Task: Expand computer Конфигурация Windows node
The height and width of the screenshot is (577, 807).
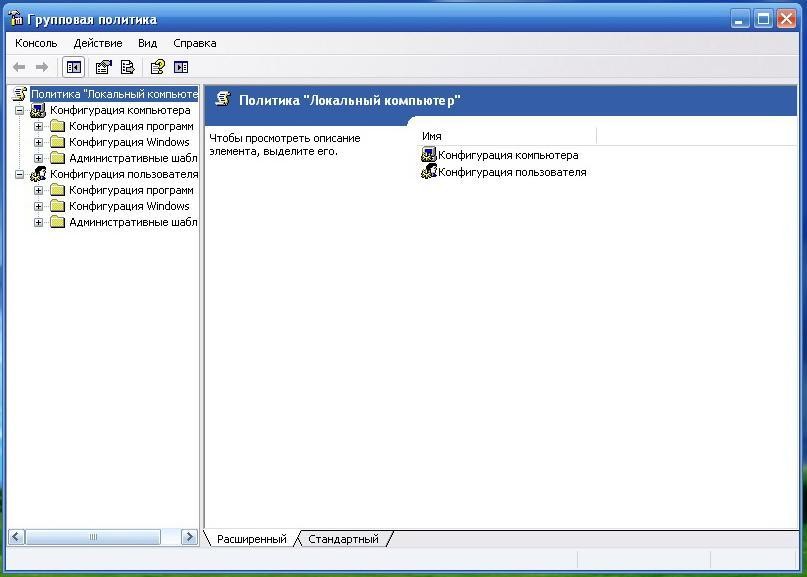Action: (x=38, y=142)
